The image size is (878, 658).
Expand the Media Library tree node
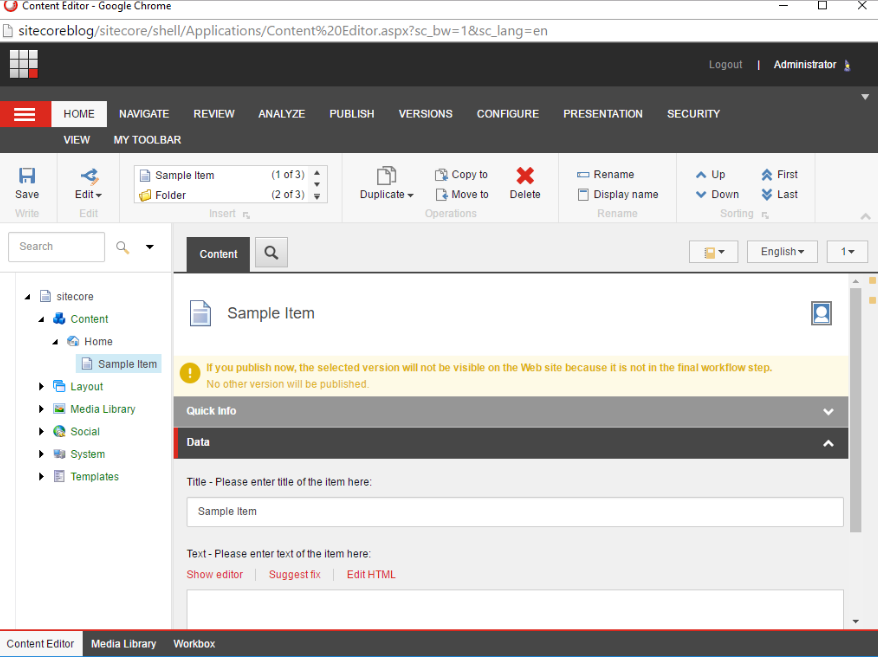coord(41,409)
